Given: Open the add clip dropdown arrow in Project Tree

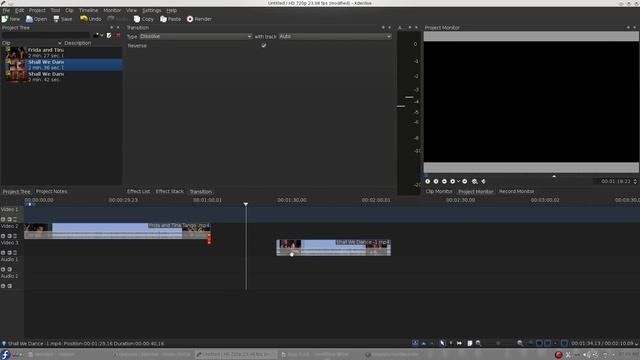Looking at the screenshot, I should point(102,36).
